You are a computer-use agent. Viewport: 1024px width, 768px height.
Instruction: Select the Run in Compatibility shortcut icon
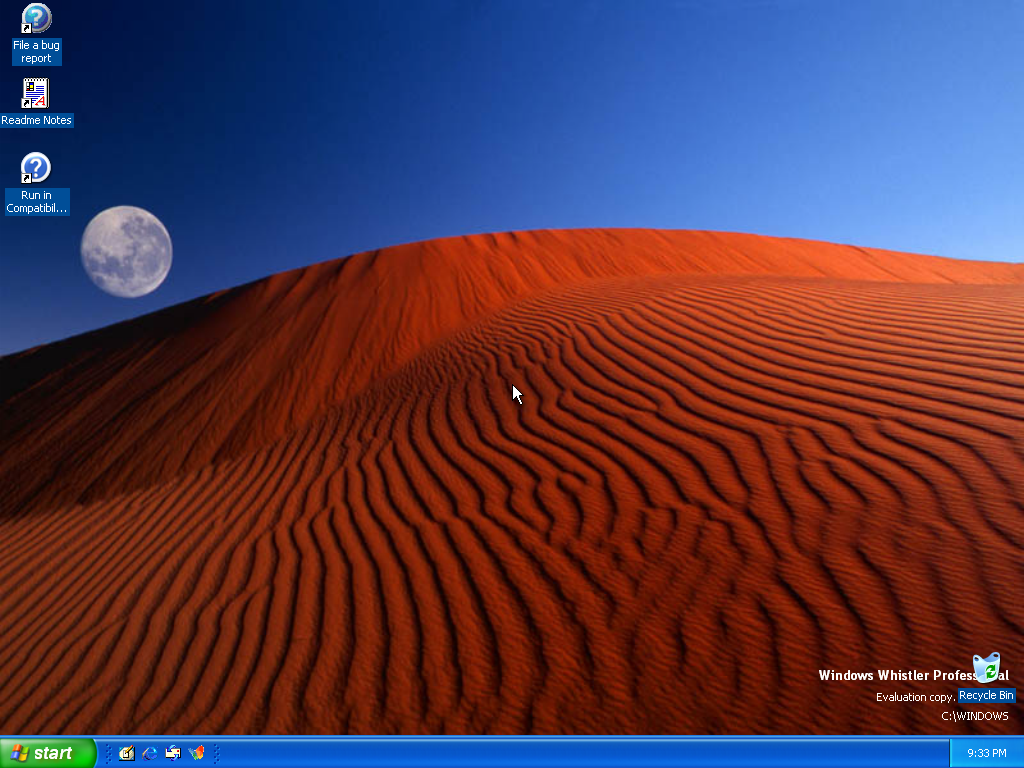click(x=36, y=168)
